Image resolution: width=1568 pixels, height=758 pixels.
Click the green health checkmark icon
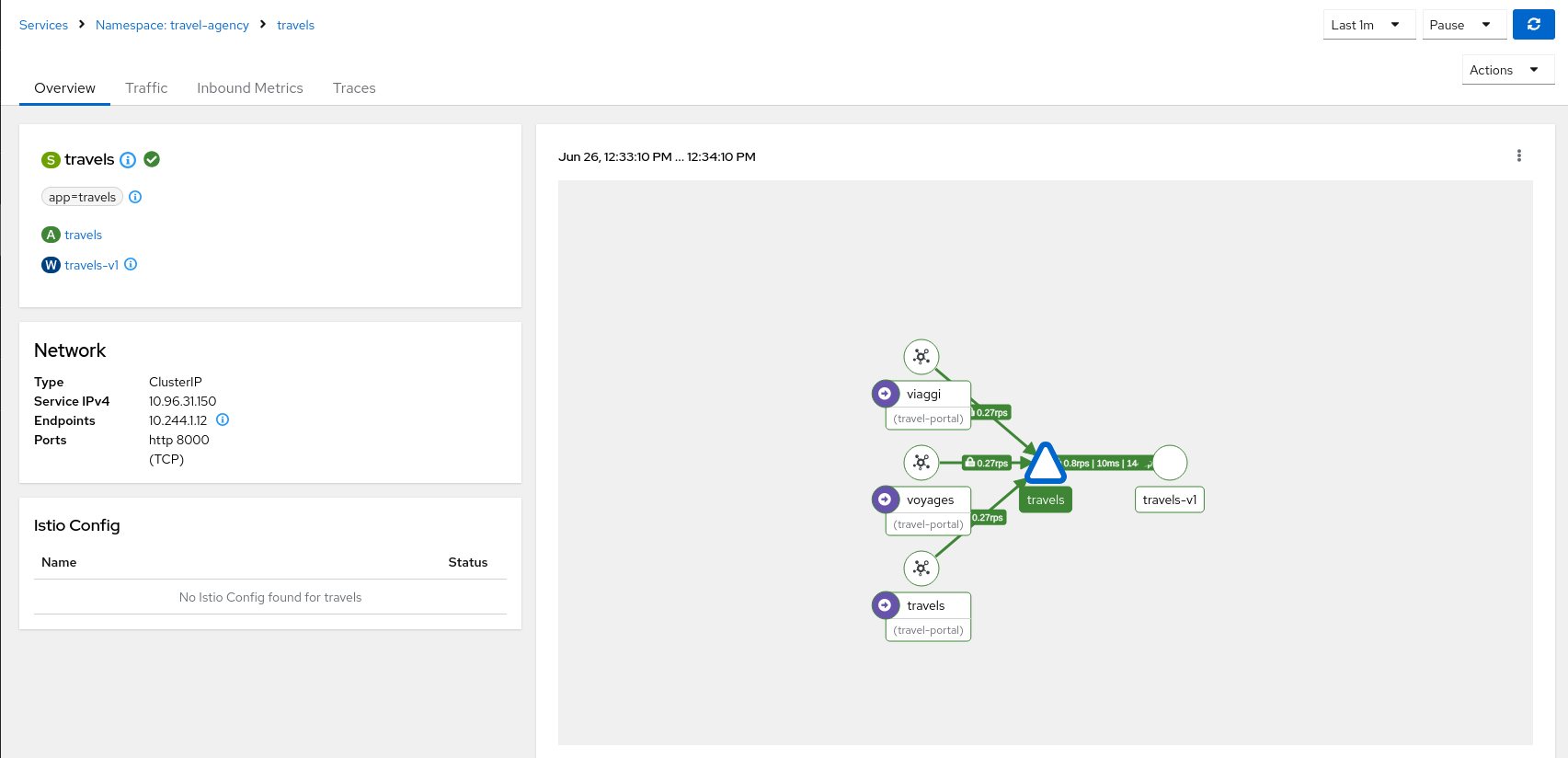[x=153, y=159]
